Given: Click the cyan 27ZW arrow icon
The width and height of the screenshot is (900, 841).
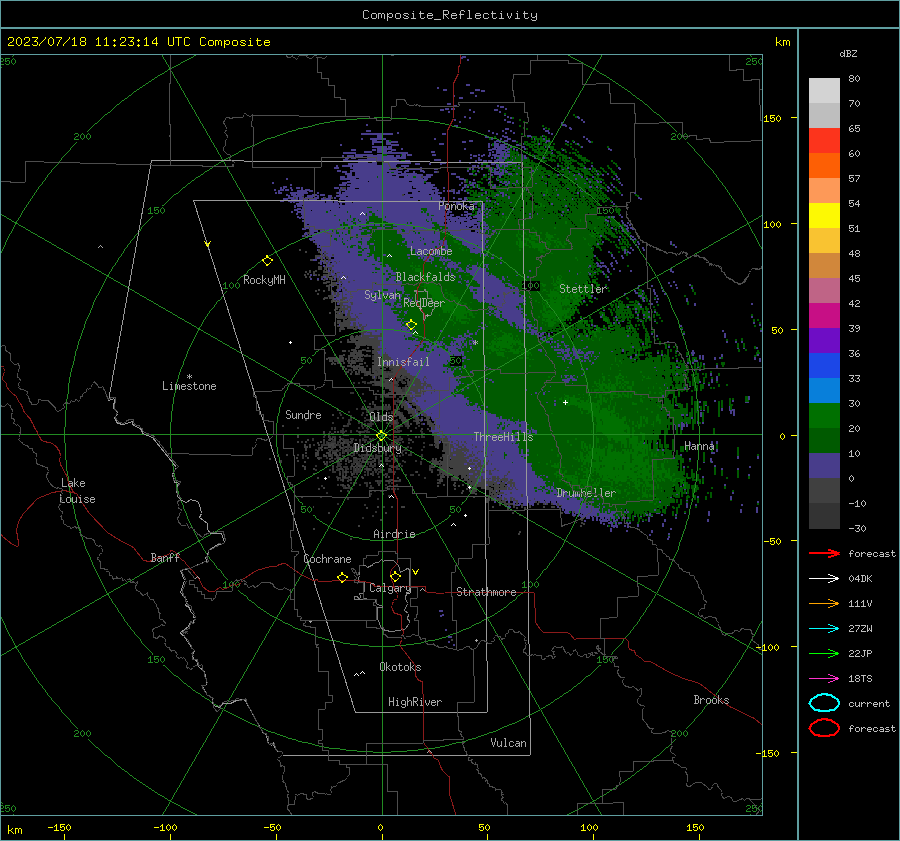Looking at the screenshot, I should click(824, 629).
